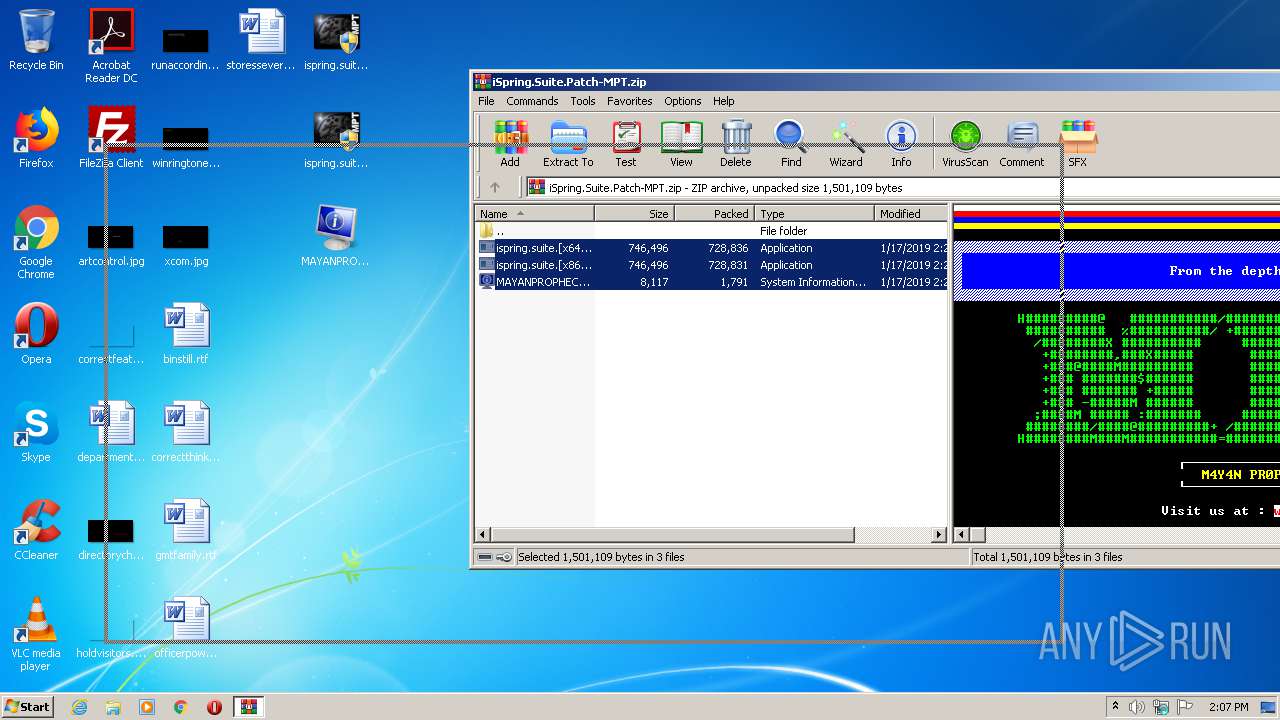Open the Find tool in WinRAR
Screen dimensions: 1280x720
click(791, 144)
